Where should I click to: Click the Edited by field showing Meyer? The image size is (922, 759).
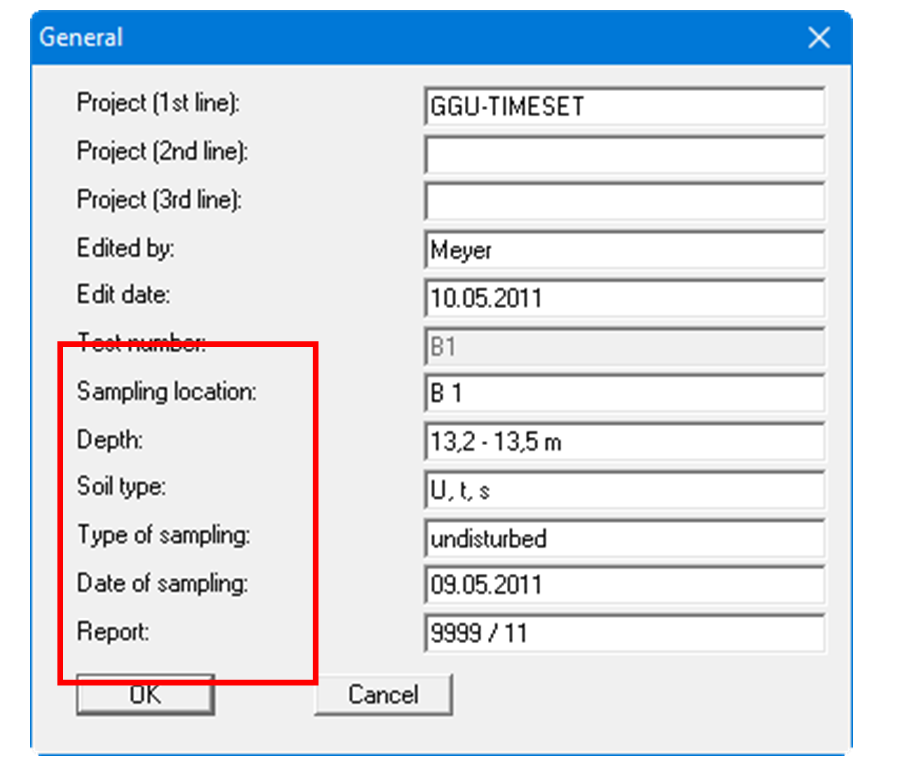pos(624,249)
